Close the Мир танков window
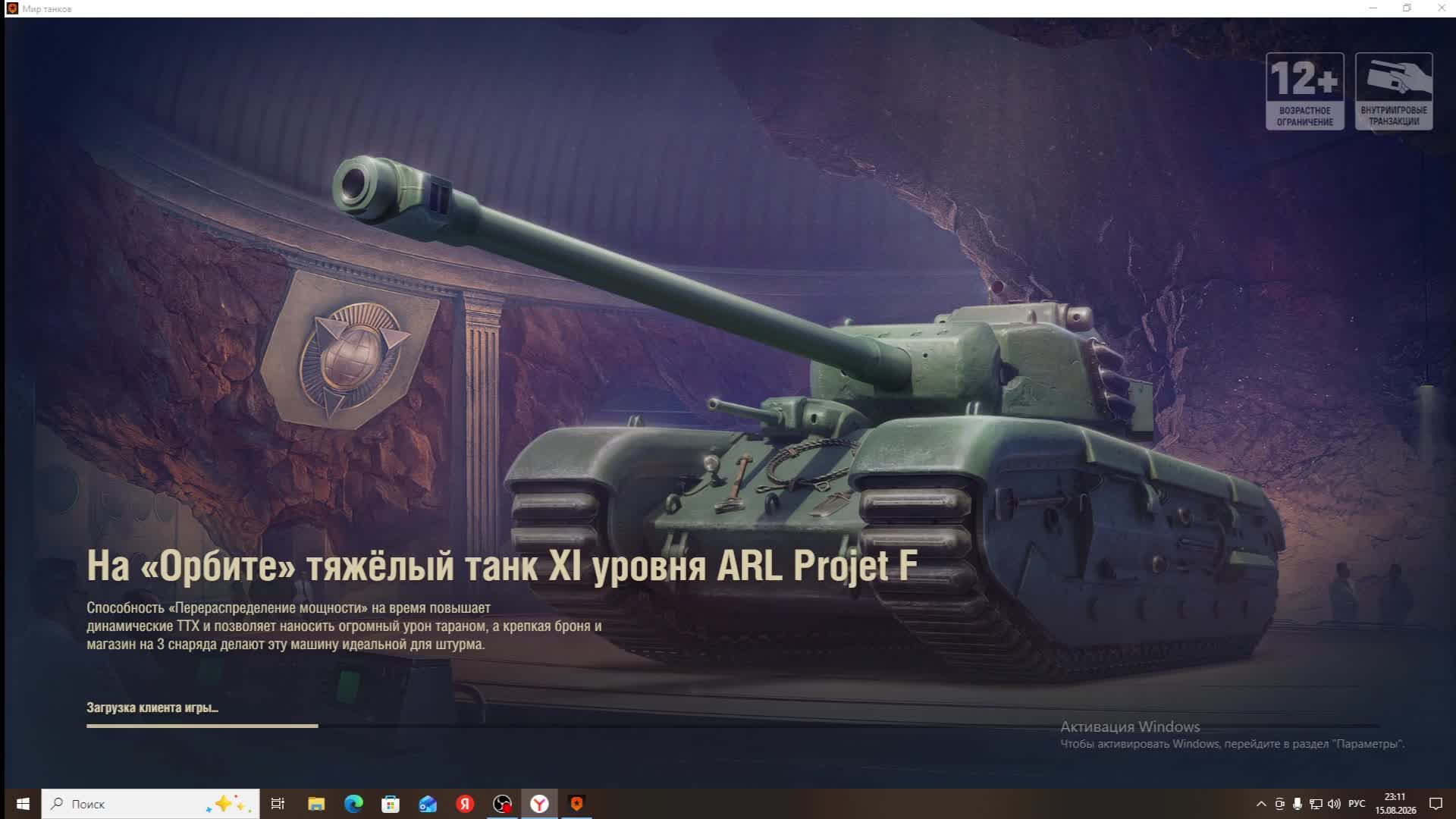Viewport: 1456px width, 819px height. coord(1441,8)
